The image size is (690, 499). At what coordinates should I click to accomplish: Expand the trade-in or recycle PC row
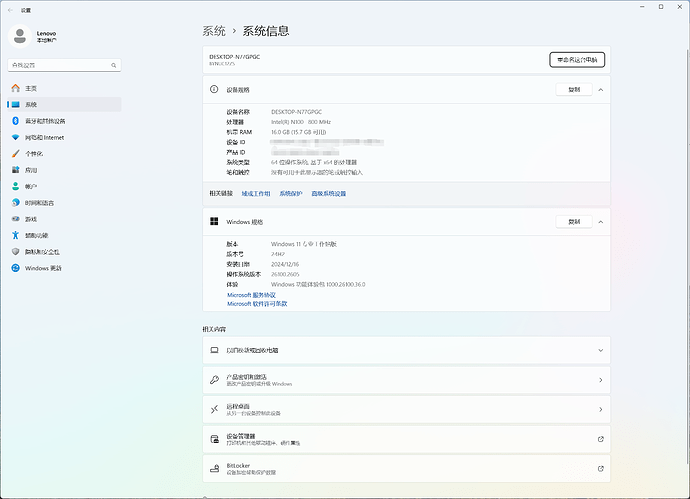click(600, 350)
